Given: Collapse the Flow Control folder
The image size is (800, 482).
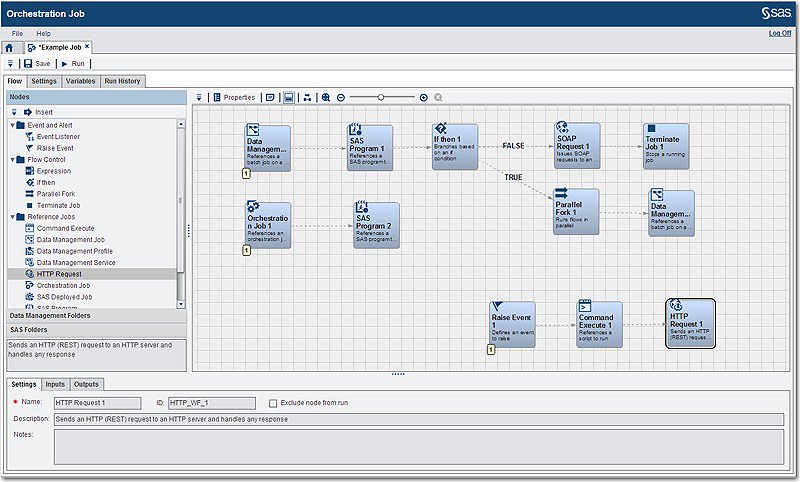Looking at the screenshot, I should point(13,160).
